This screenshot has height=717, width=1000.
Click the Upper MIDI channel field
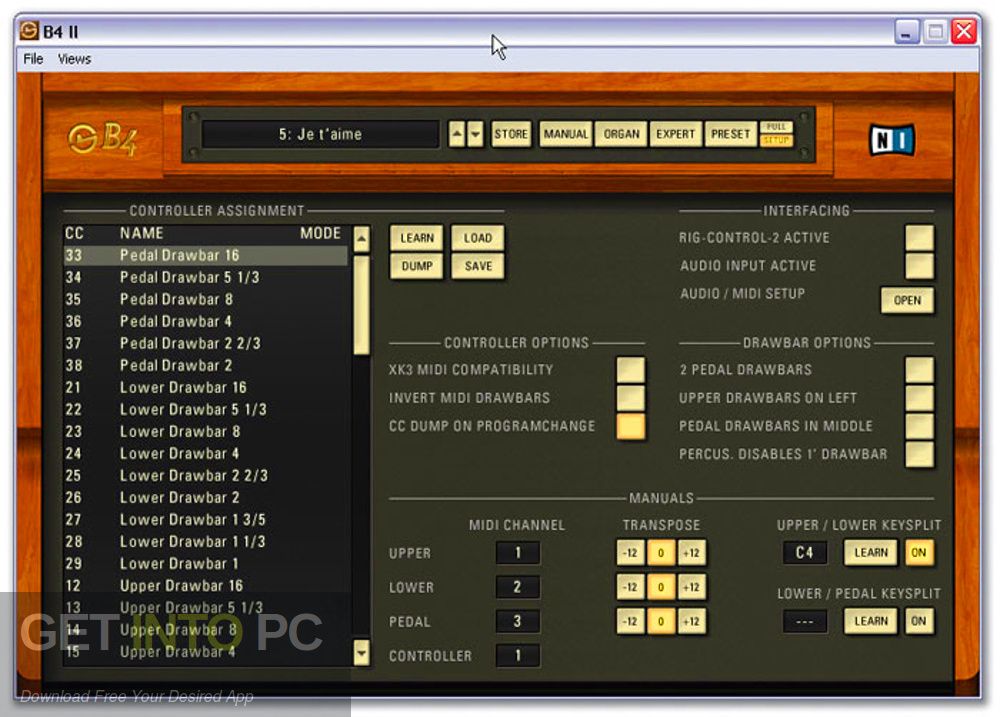pos(517,552)
